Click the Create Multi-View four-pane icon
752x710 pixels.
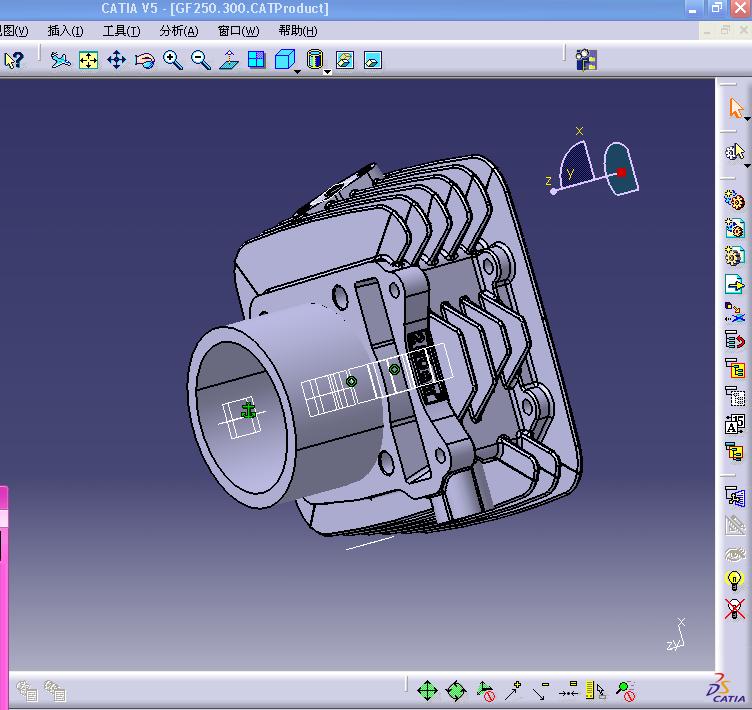point(257,60)
